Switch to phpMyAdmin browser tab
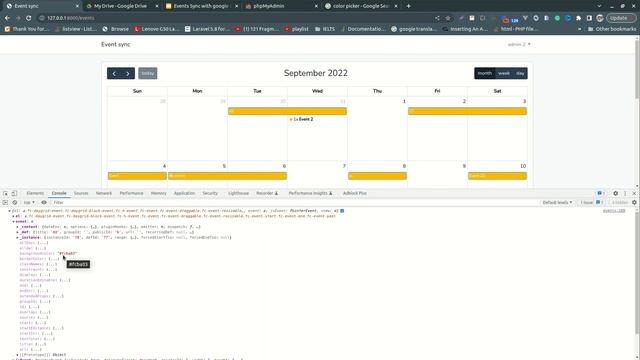The width and height of the screenshot is (640, 360). pyautogui.click(x=269, y=6)
